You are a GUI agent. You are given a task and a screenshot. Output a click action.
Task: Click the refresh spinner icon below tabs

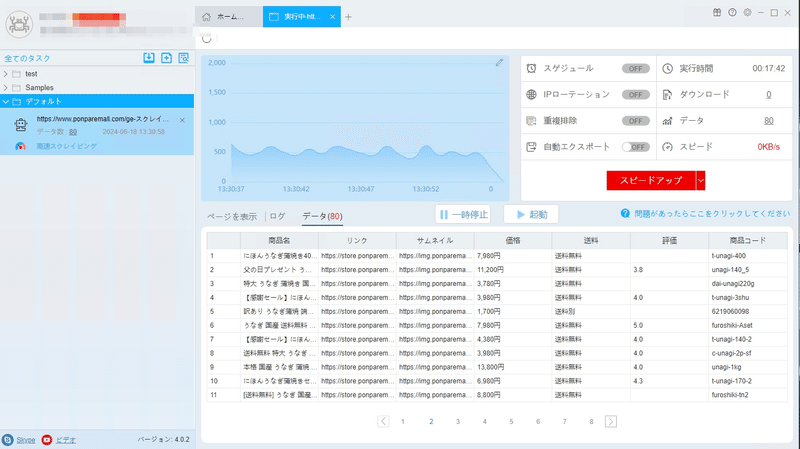(207, 39)
